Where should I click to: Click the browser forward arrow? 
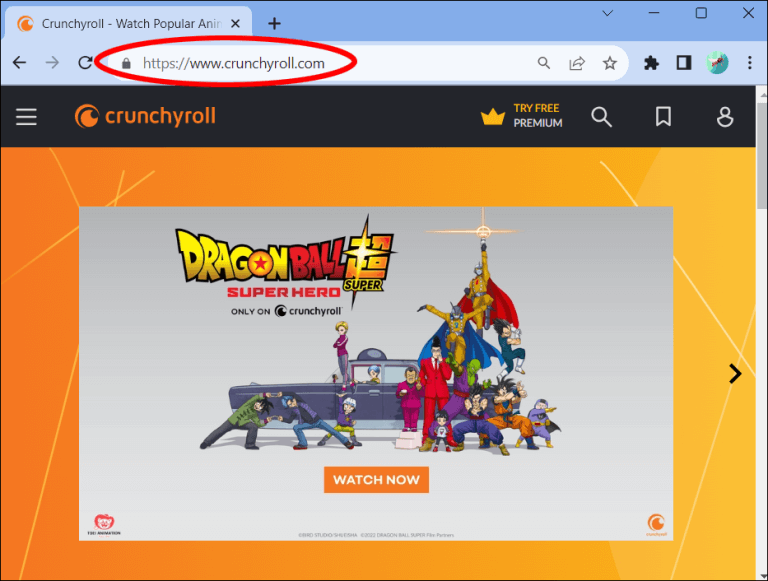(52, 63)
